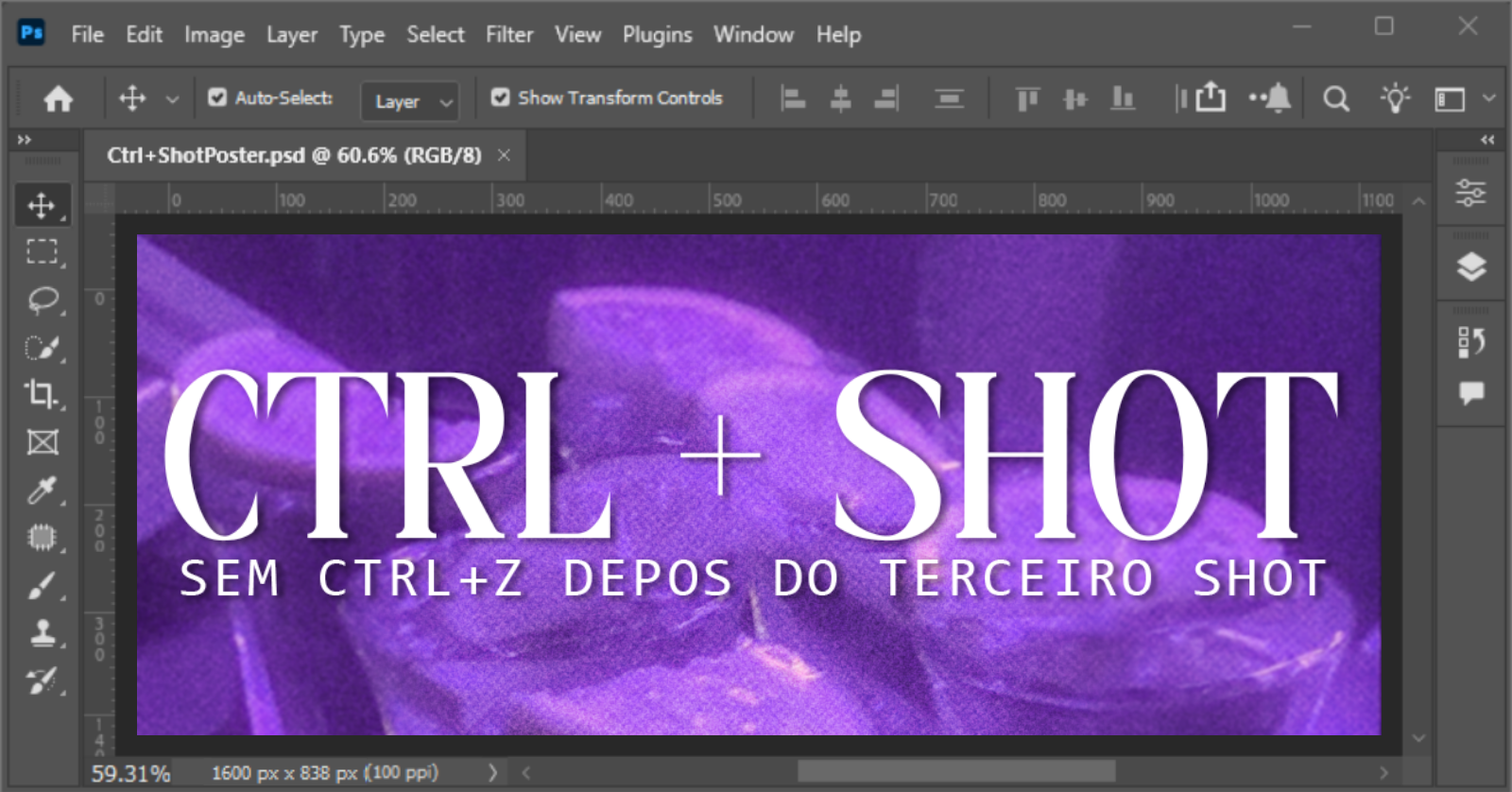
Task: Click the horizontal scrollbar thumb
Action: click(955, 772)
